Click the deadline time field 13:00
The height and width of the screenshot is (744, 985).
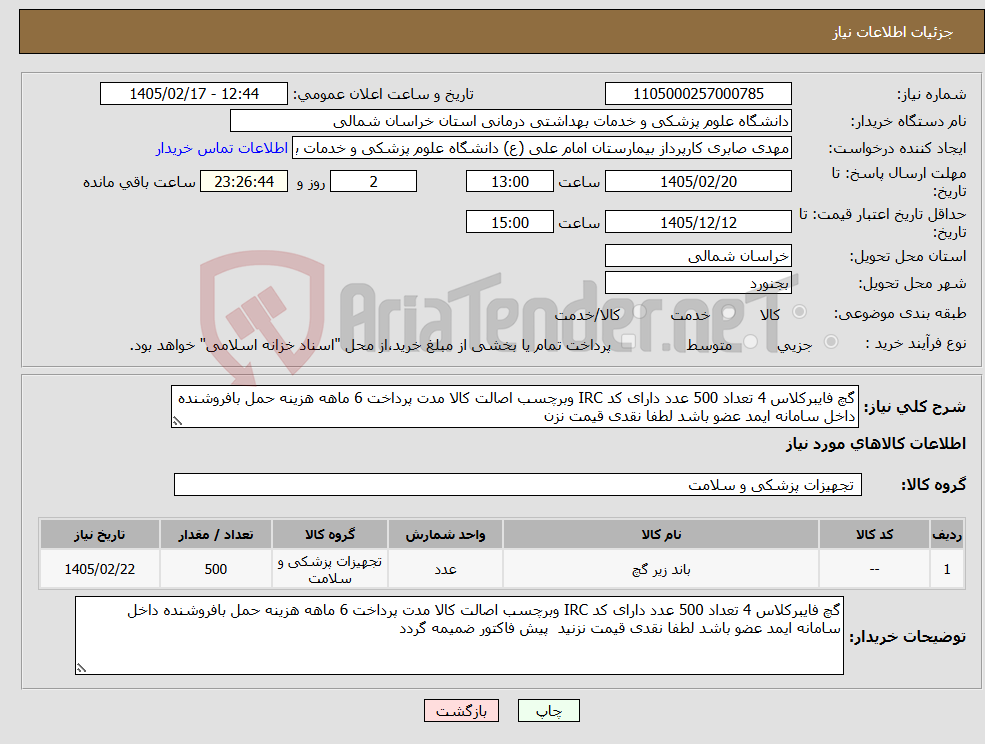509,182
